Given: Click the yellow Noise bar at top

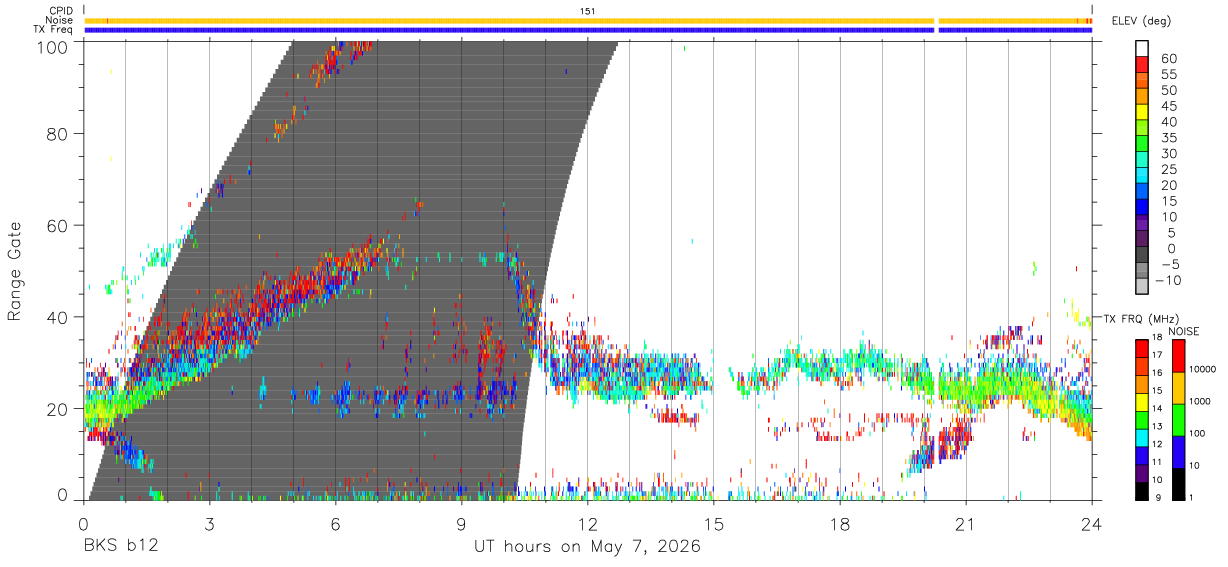Looking at the screenshot, I should pyautogui.click(x=588, y=20).
